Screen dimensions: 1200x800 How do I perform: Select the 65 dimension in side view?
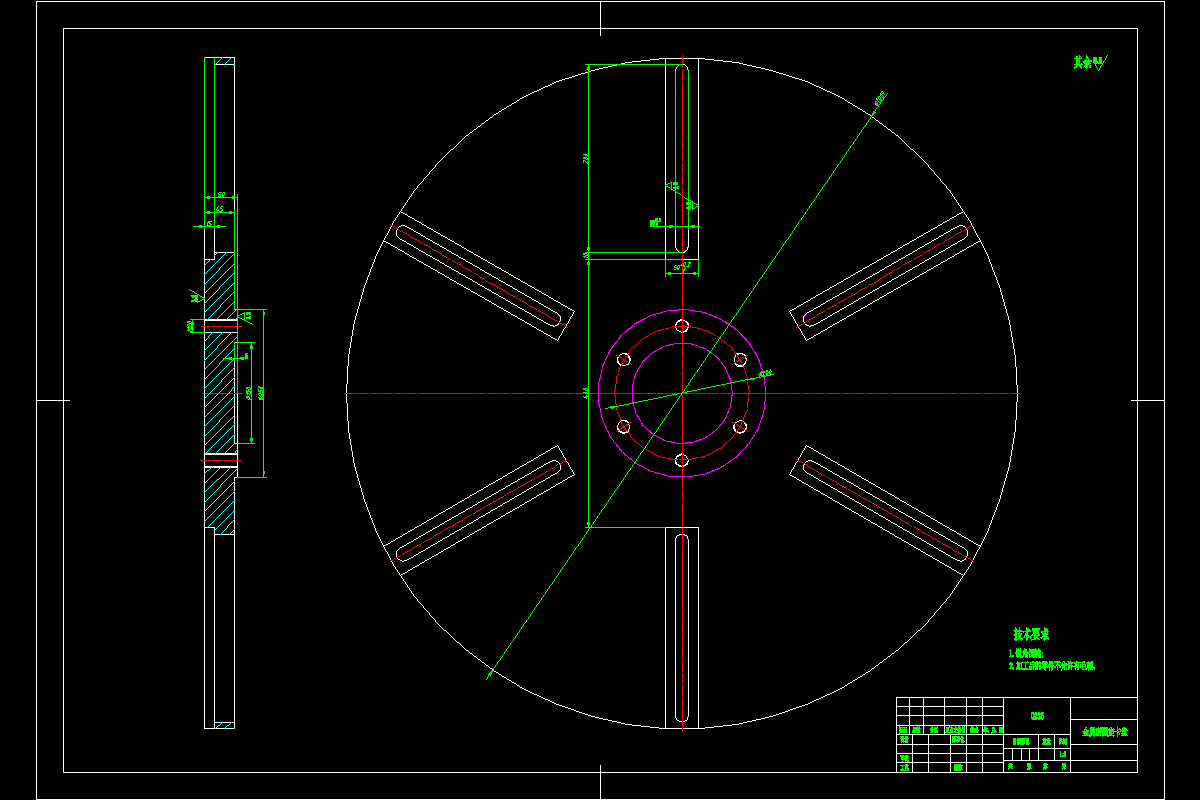(219, 209)
